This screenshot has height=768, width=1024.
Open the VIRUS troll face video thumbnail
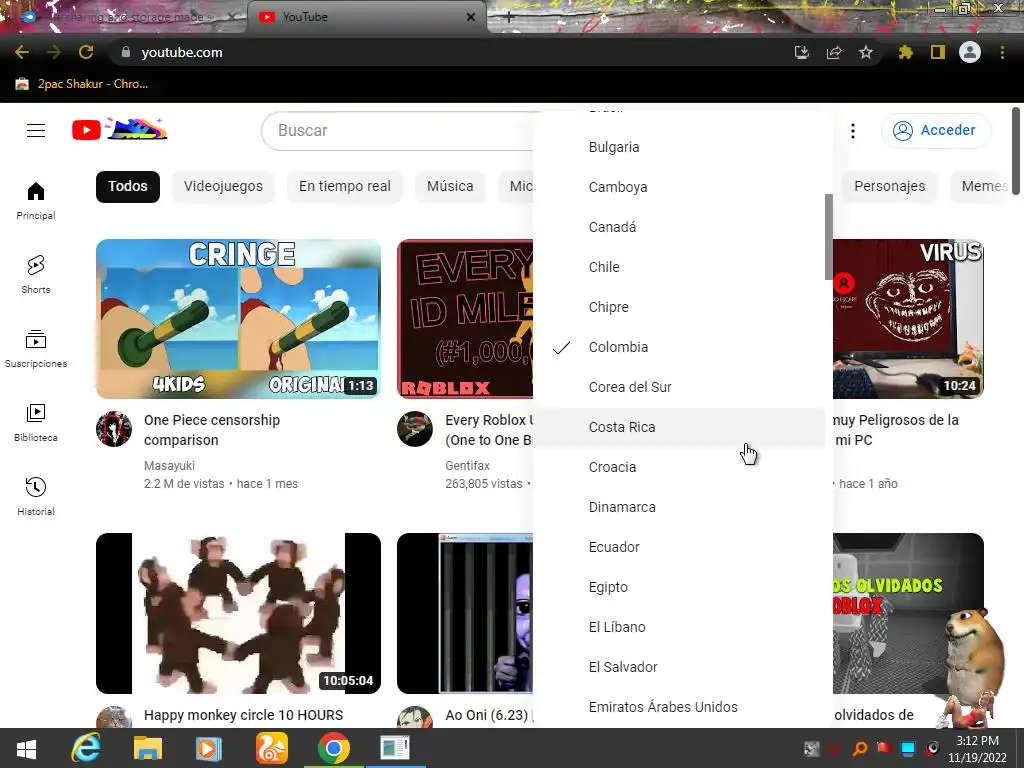(908, 319)
